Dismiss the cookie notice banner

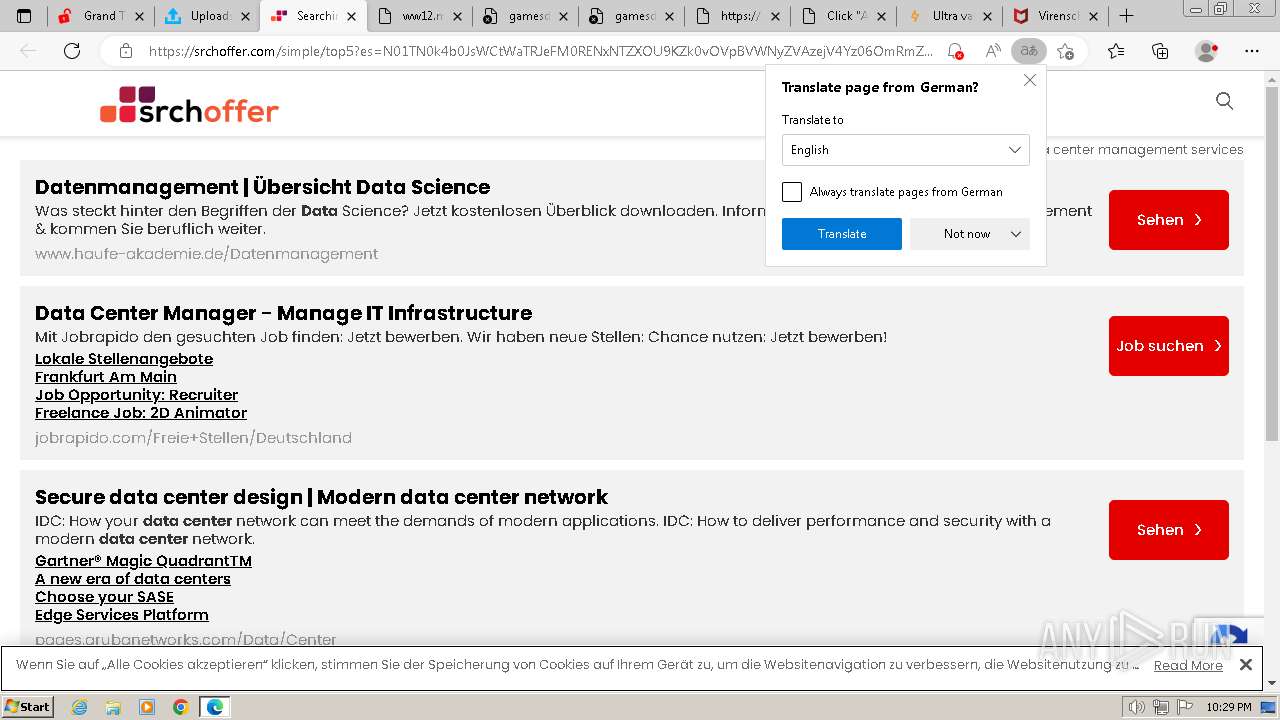1245,664
